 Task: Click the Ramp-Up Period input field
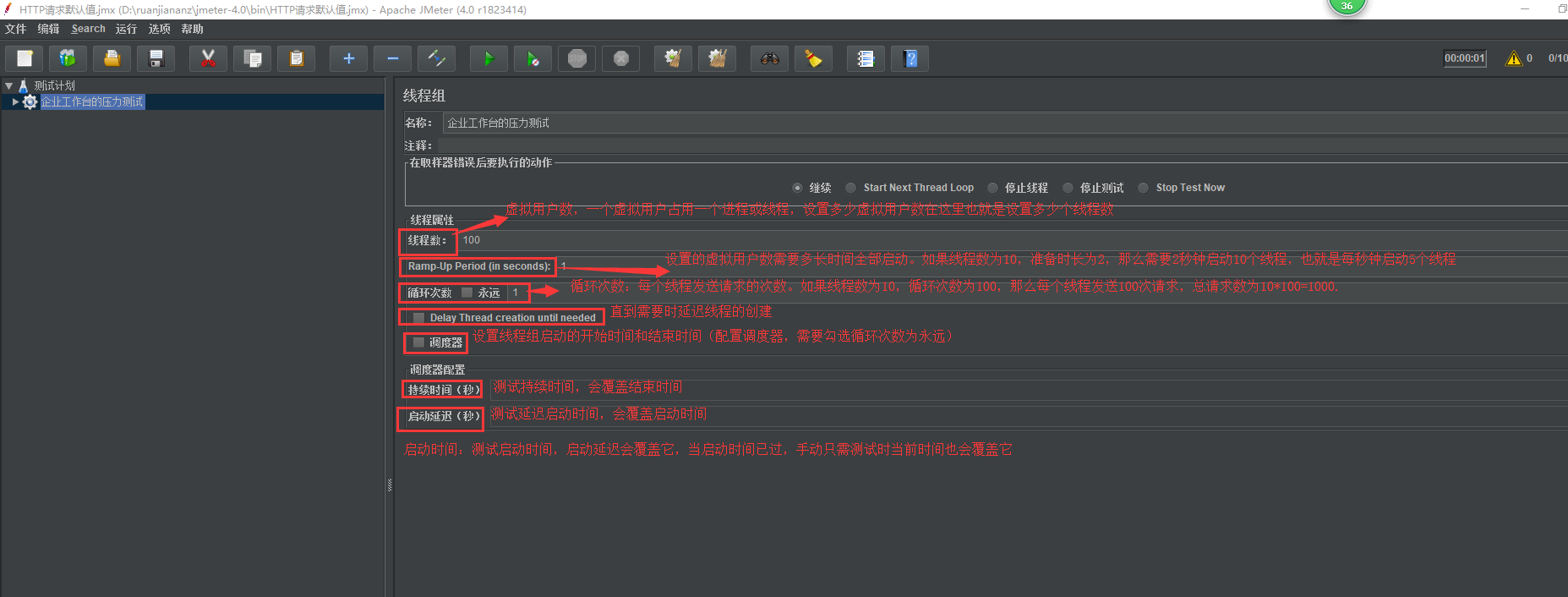(1063, 266)
